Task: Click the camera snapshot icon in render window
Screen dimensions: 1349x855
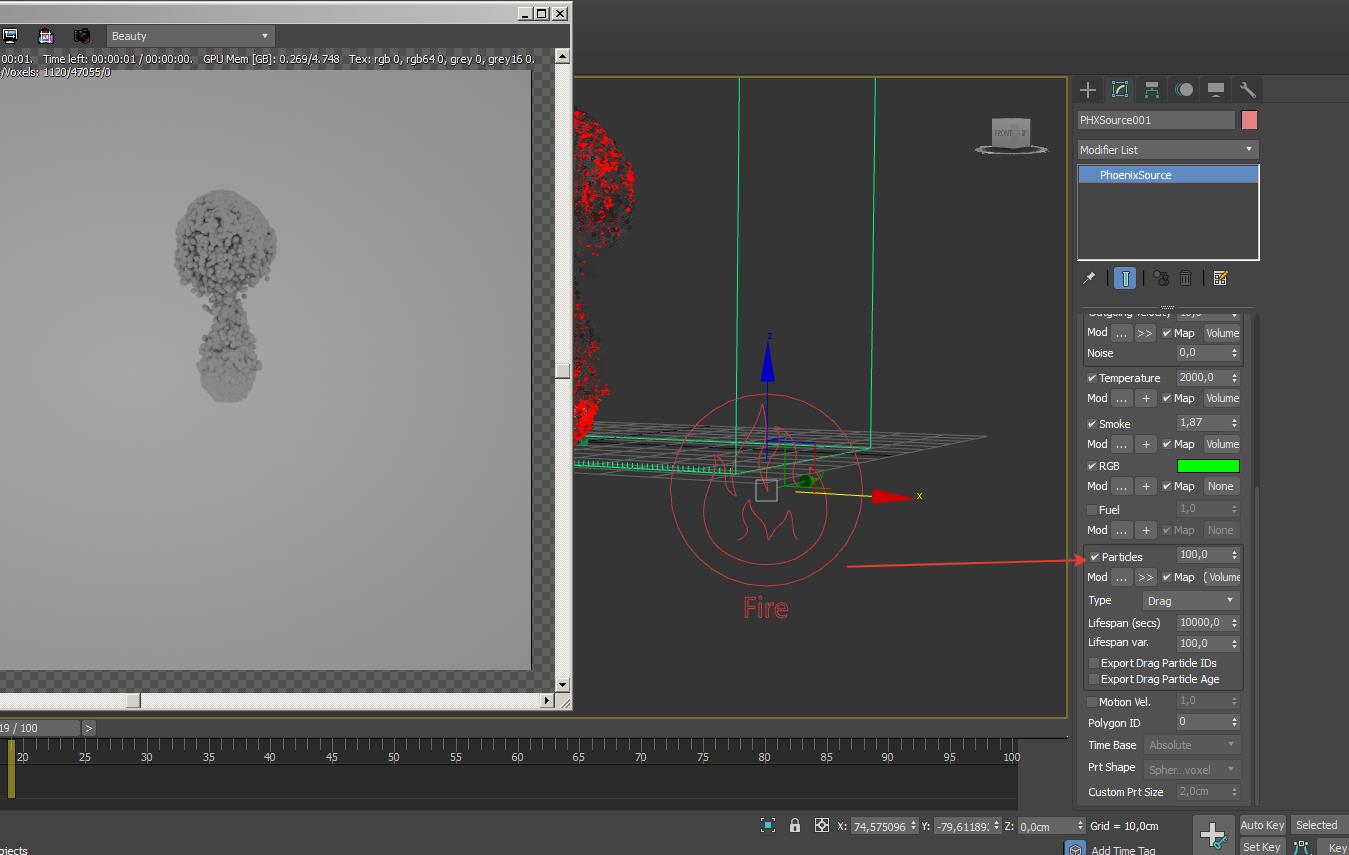Action: (x=82, y=36)
